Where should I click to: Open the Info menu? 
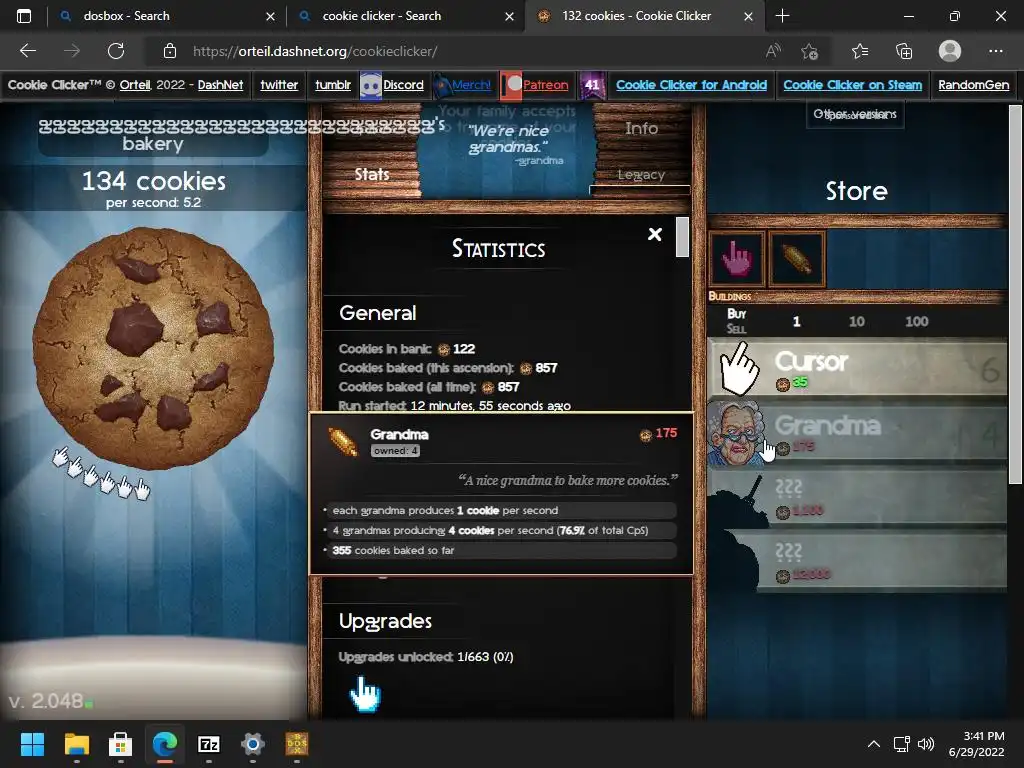641,129
